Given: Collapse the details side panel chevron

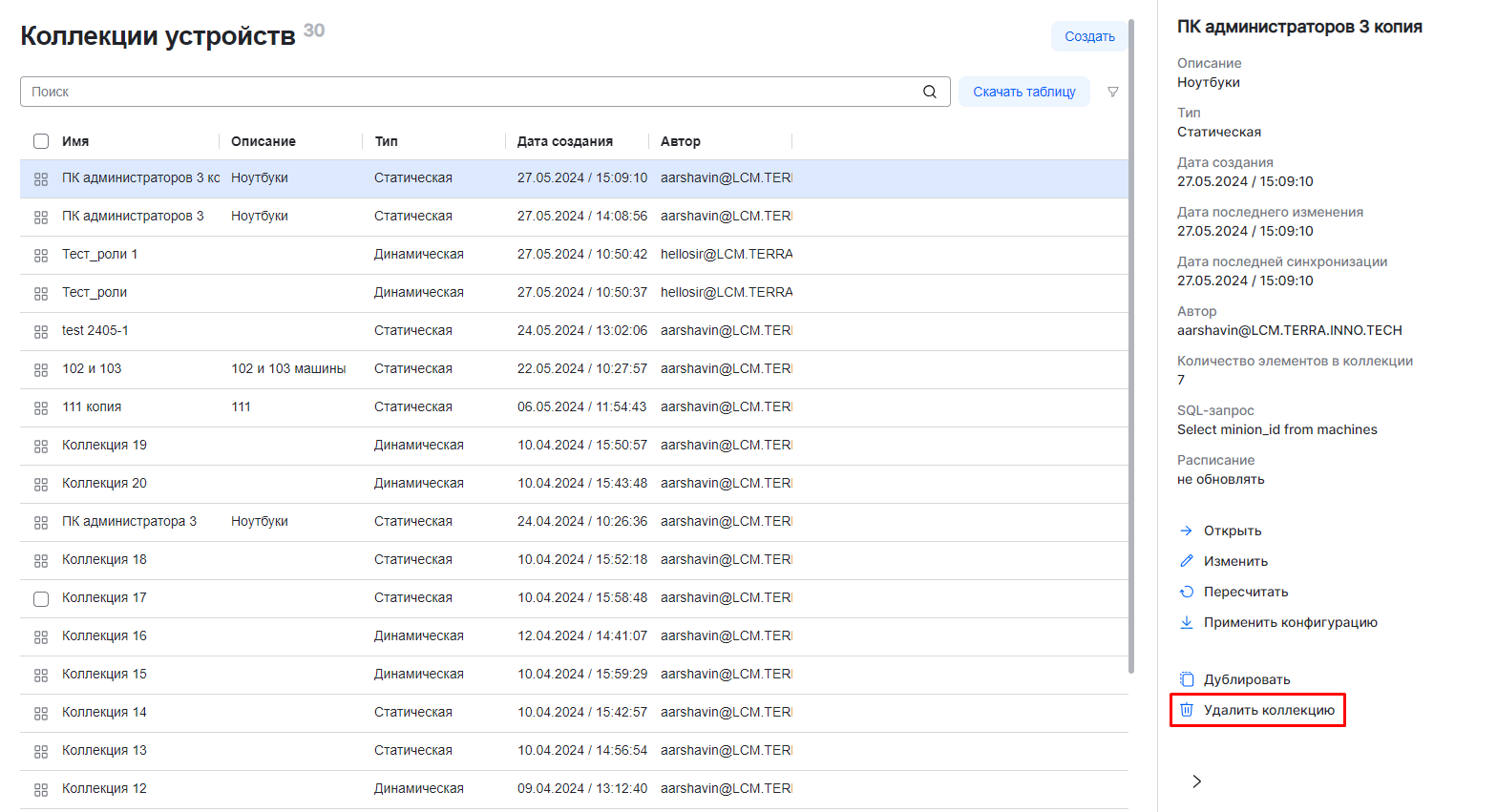Looking at the screenshot, I should [x=1196, y=781].
